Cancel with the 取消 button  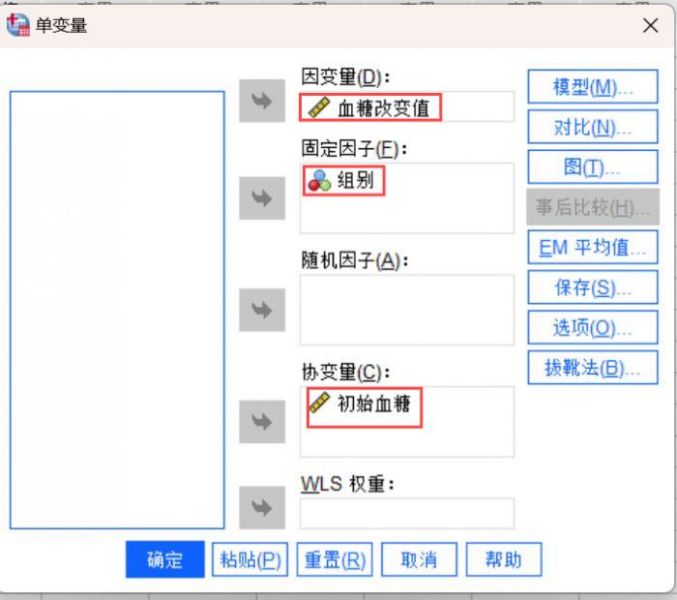tap(419, 559)
